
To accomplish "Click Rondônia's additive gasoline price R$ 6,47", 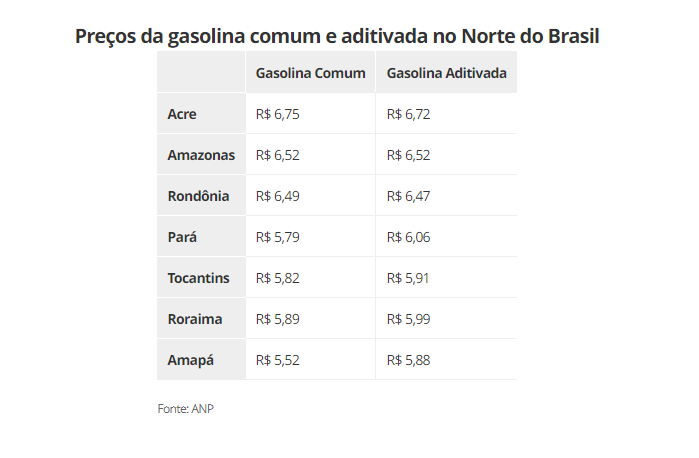I will 408,196.
